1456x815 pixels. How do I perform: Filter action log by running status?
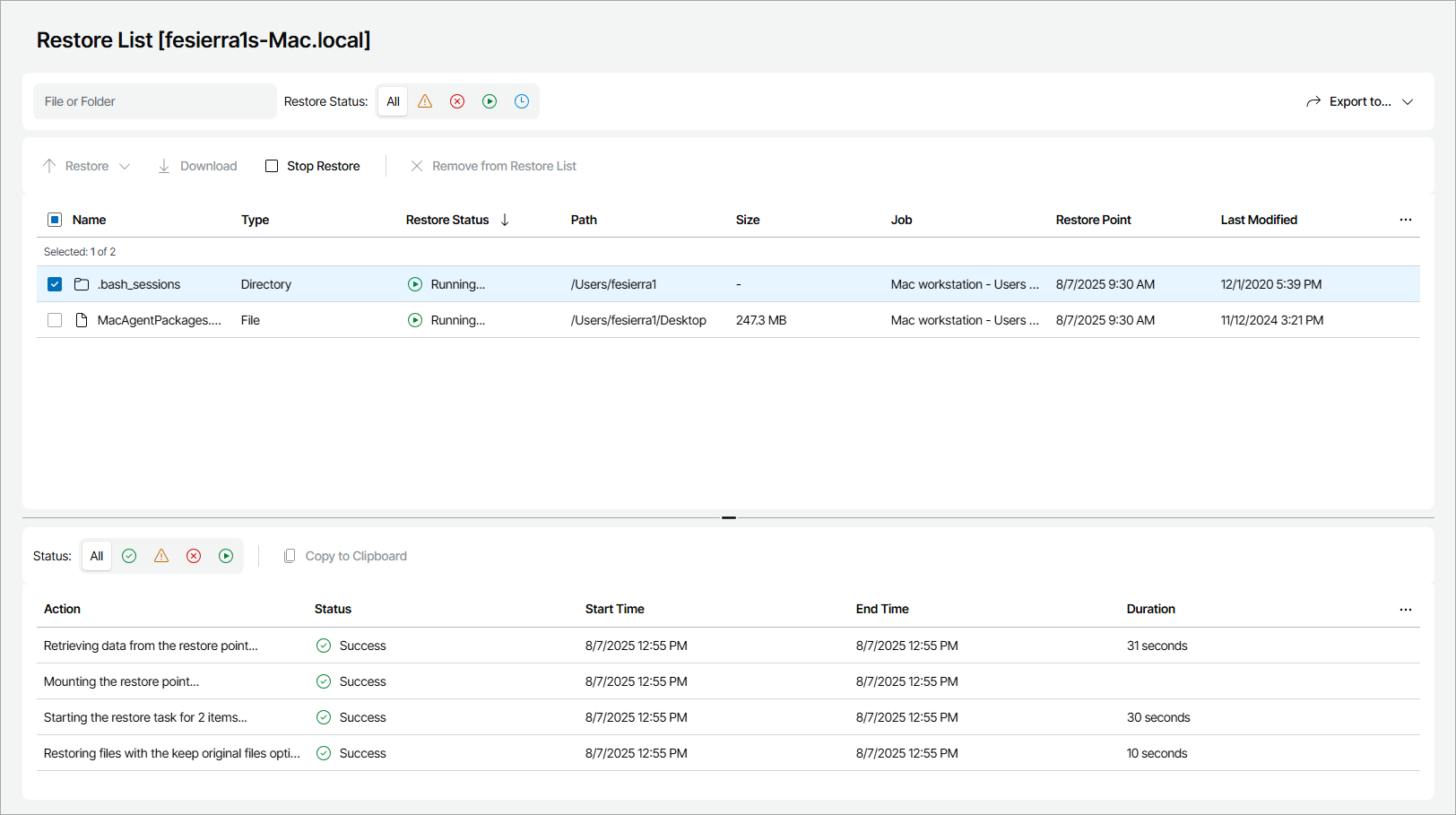[226, 556]
